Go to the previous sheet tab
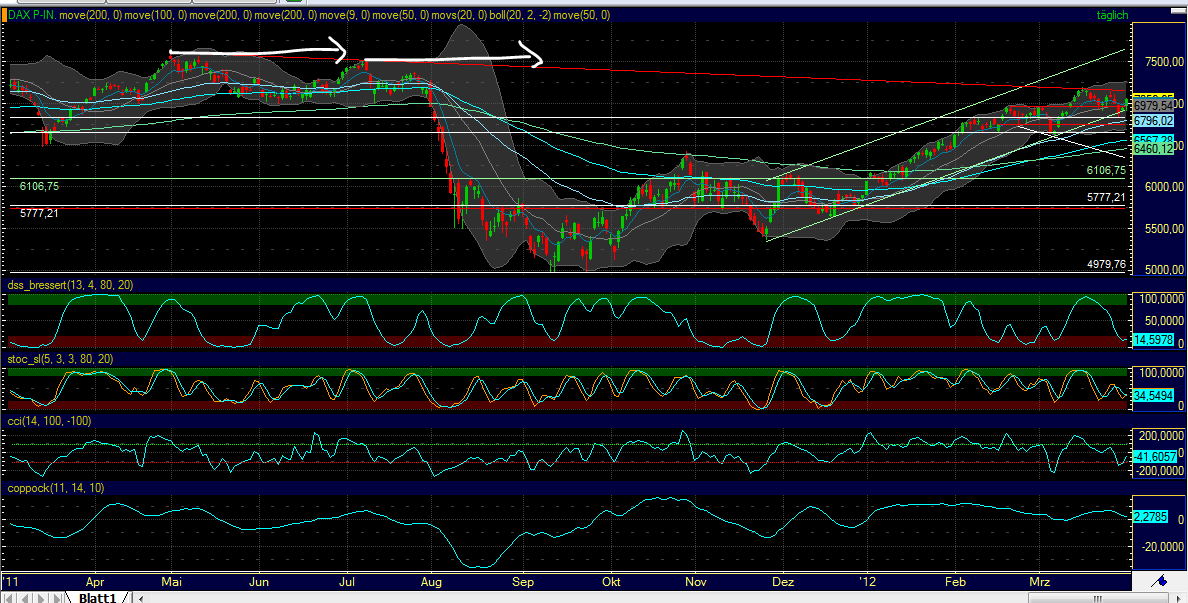Image resolution: width=1188 pixels, height=603 pixels. click(x=24, y=598)
